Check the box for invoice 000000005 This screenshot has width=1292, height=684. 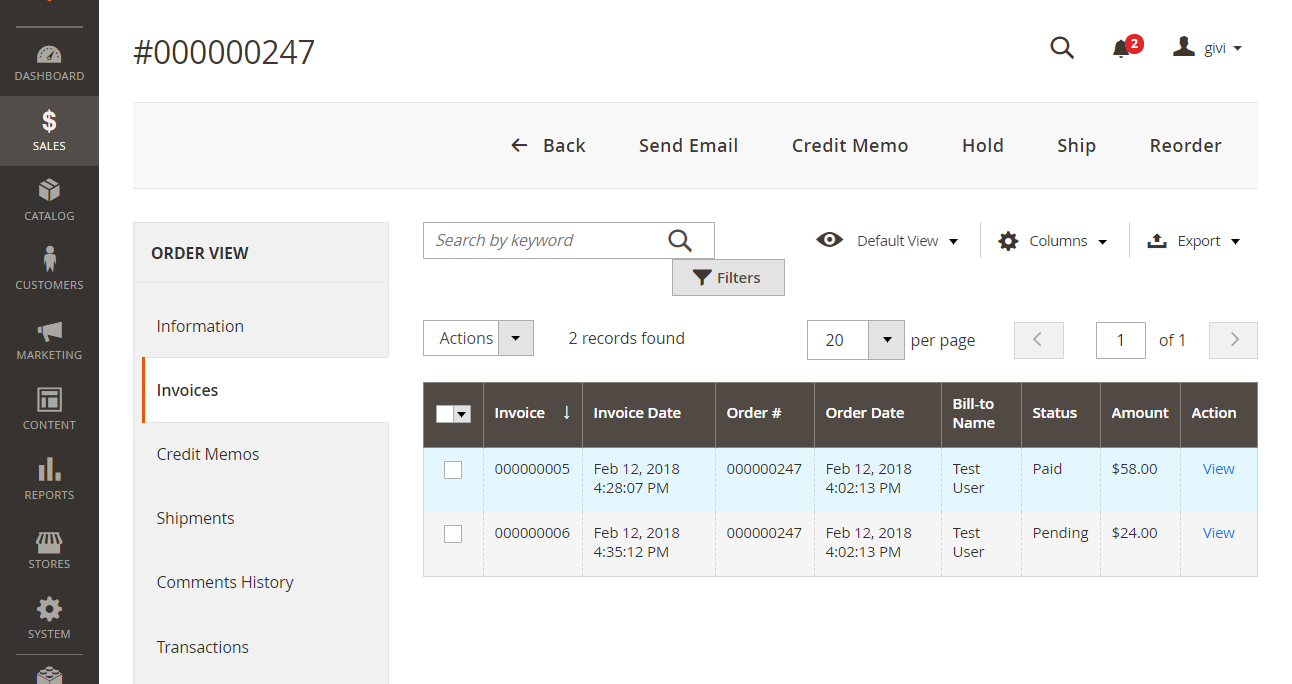click(x=453, y=470)
